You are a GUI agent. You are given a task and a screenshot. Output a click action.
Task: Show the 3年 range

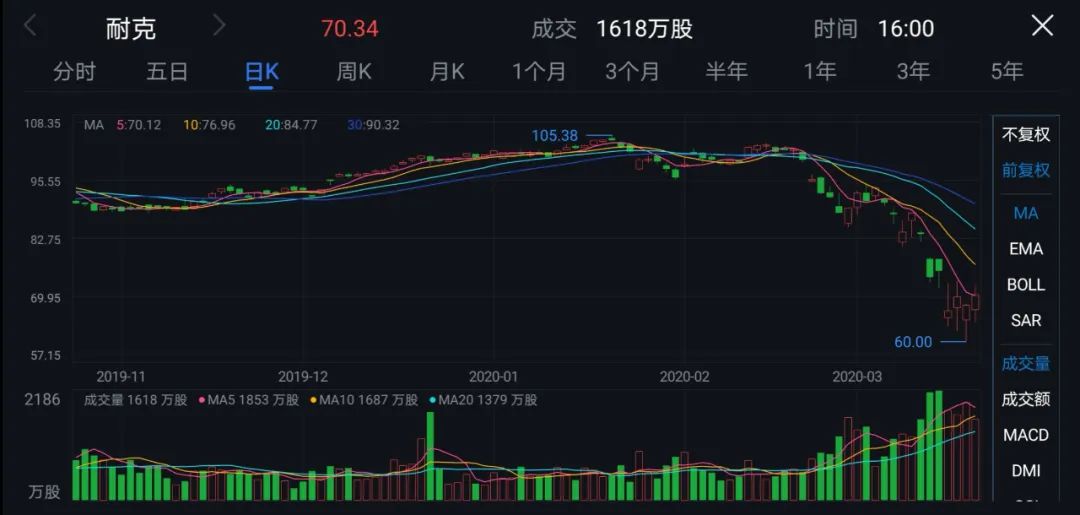pyautogui.click(x=913, y=72)
